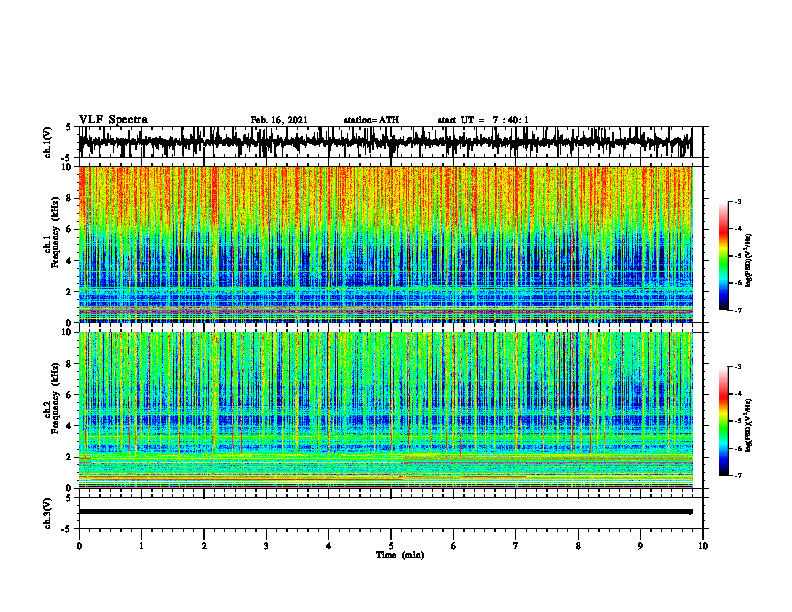Click the time axis tick label "7"
Image resolution: width=792 pixels, height=612 pixels.
(516, 546)
